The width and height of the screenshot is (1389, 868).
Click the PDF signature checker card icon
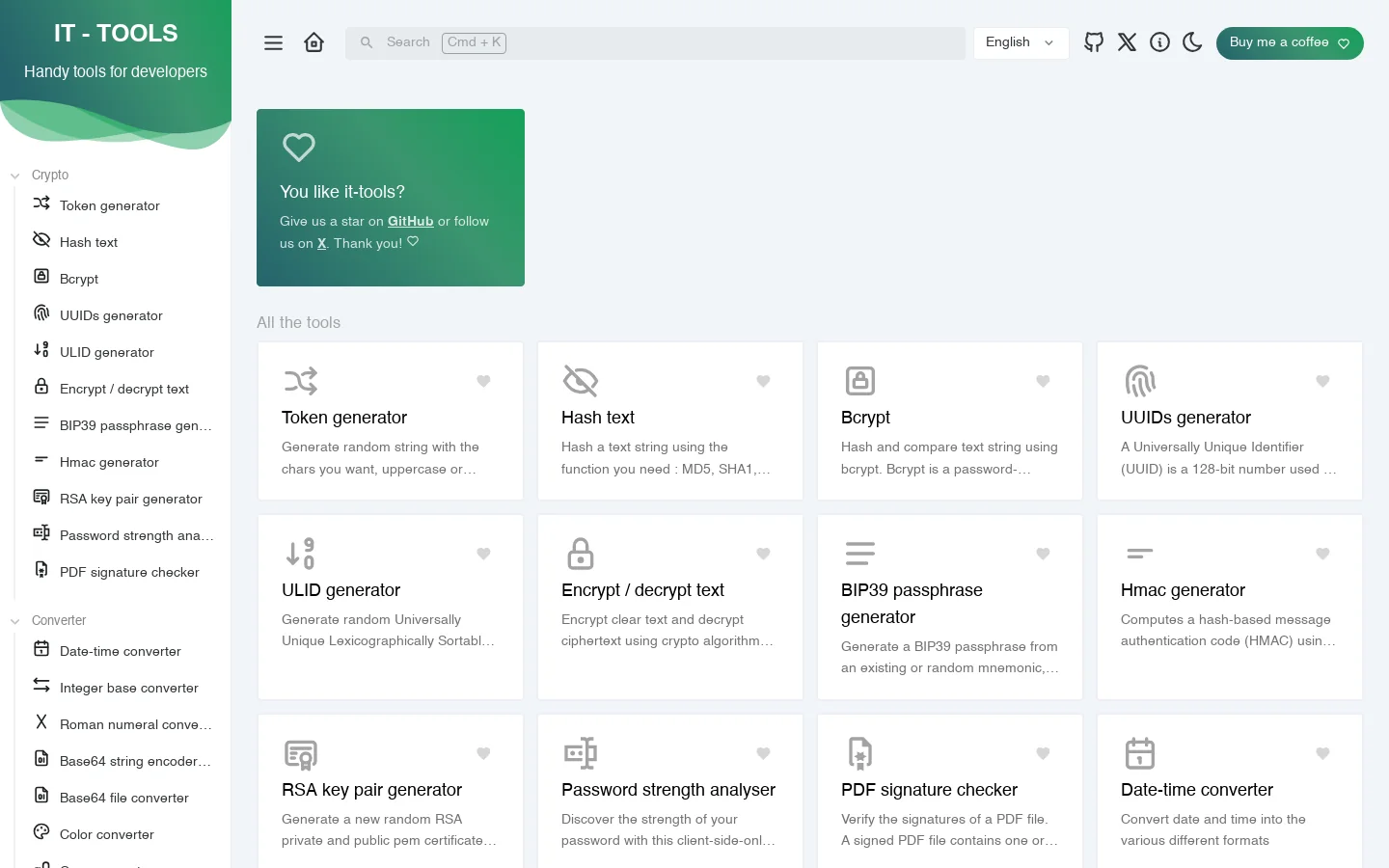pyautogui.click(x=860, y=753)
